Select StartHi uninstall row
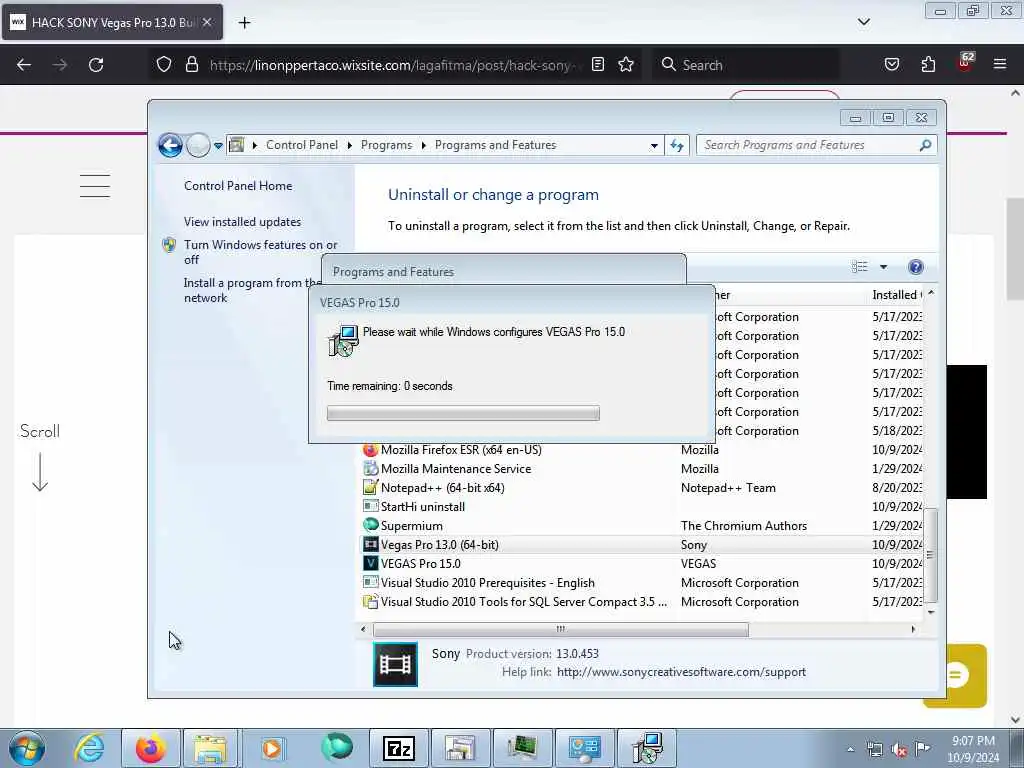The image size is (1024, 768). tap(642, 506)
